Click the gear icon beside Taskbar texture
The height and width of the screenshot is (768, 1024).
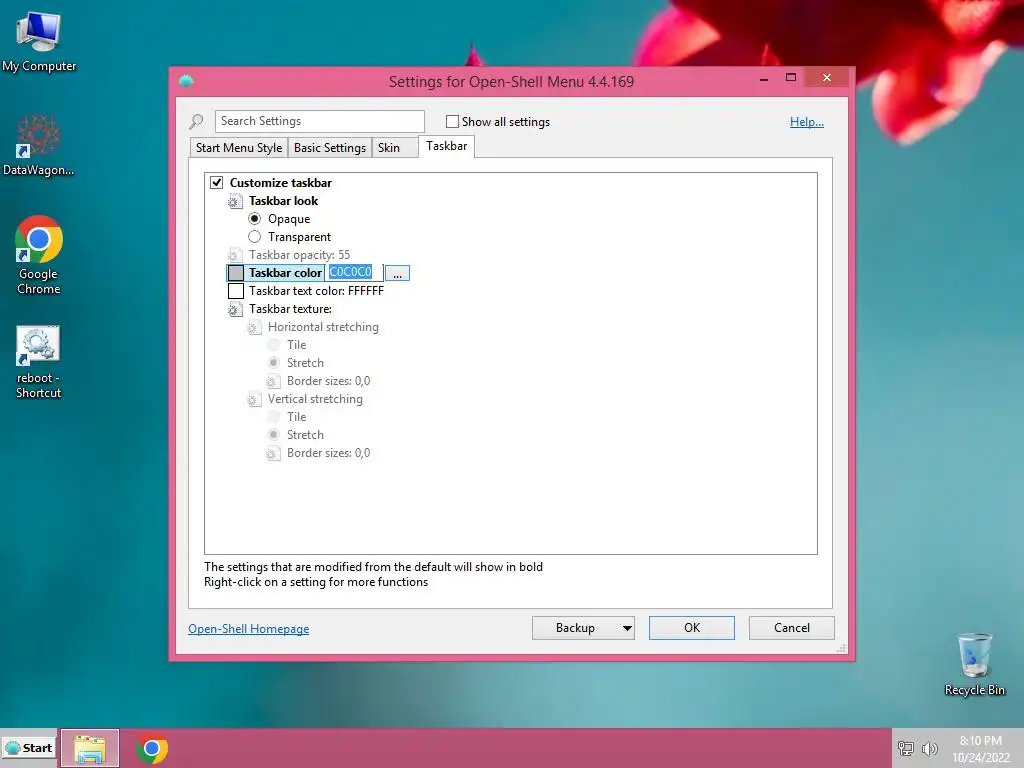tap(234, 309)
